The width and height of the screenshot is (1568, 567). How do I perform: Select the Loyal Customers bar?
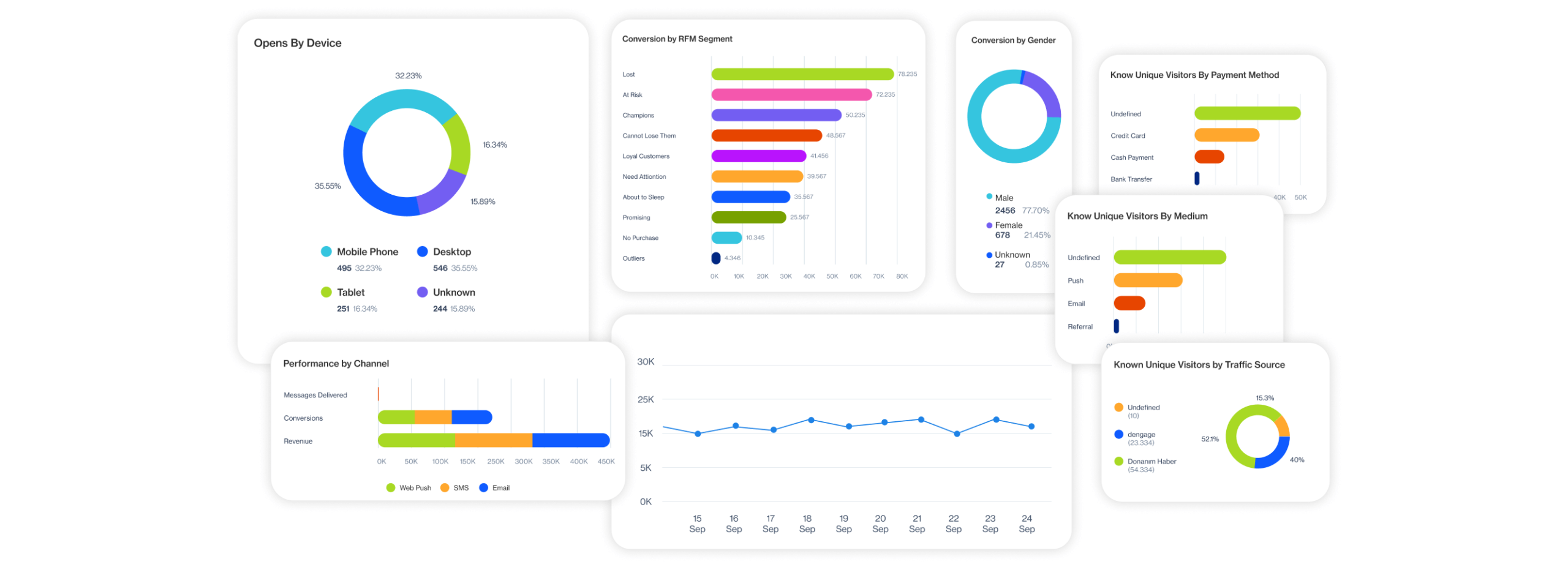coord(758,156)
